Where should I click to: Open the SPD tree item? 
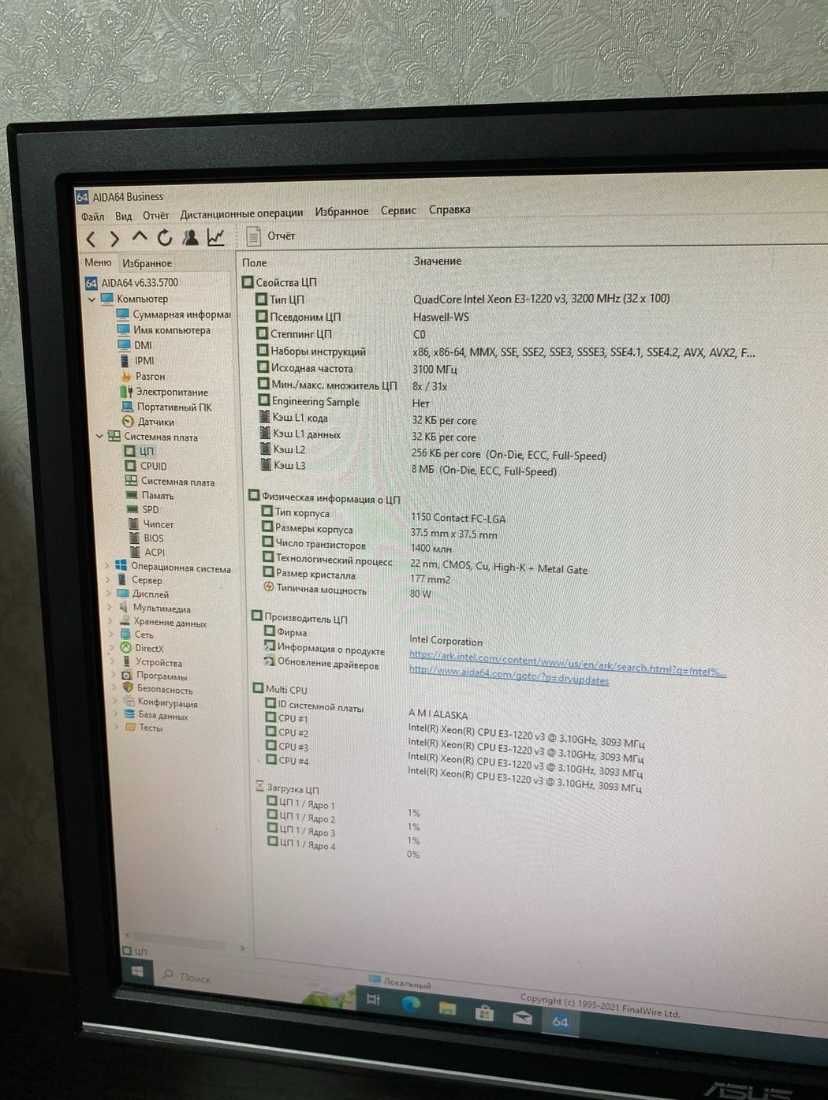pos(143,509)
